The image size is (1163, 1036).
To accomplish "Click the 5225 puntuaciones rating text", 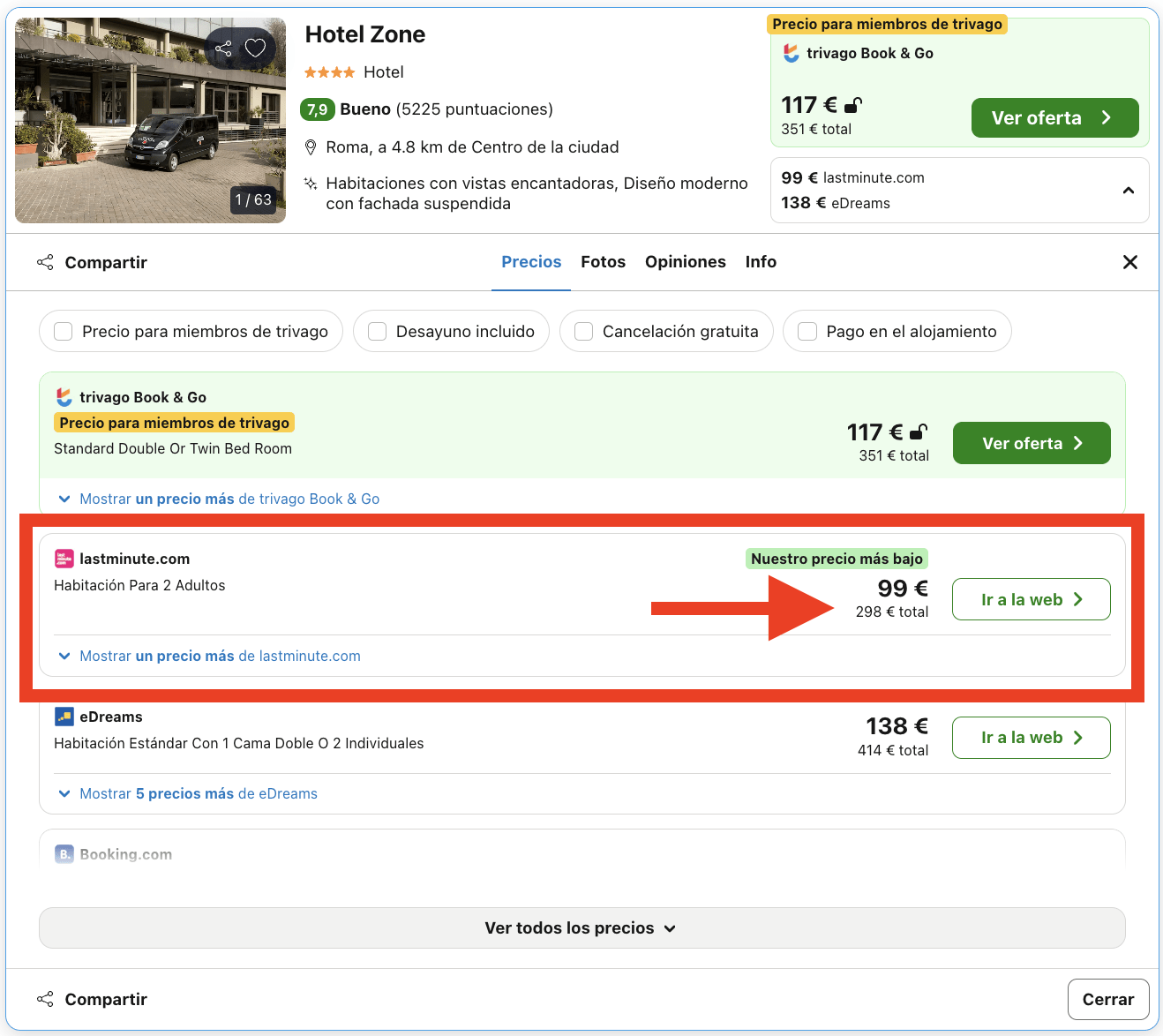I will coord(475,109).
